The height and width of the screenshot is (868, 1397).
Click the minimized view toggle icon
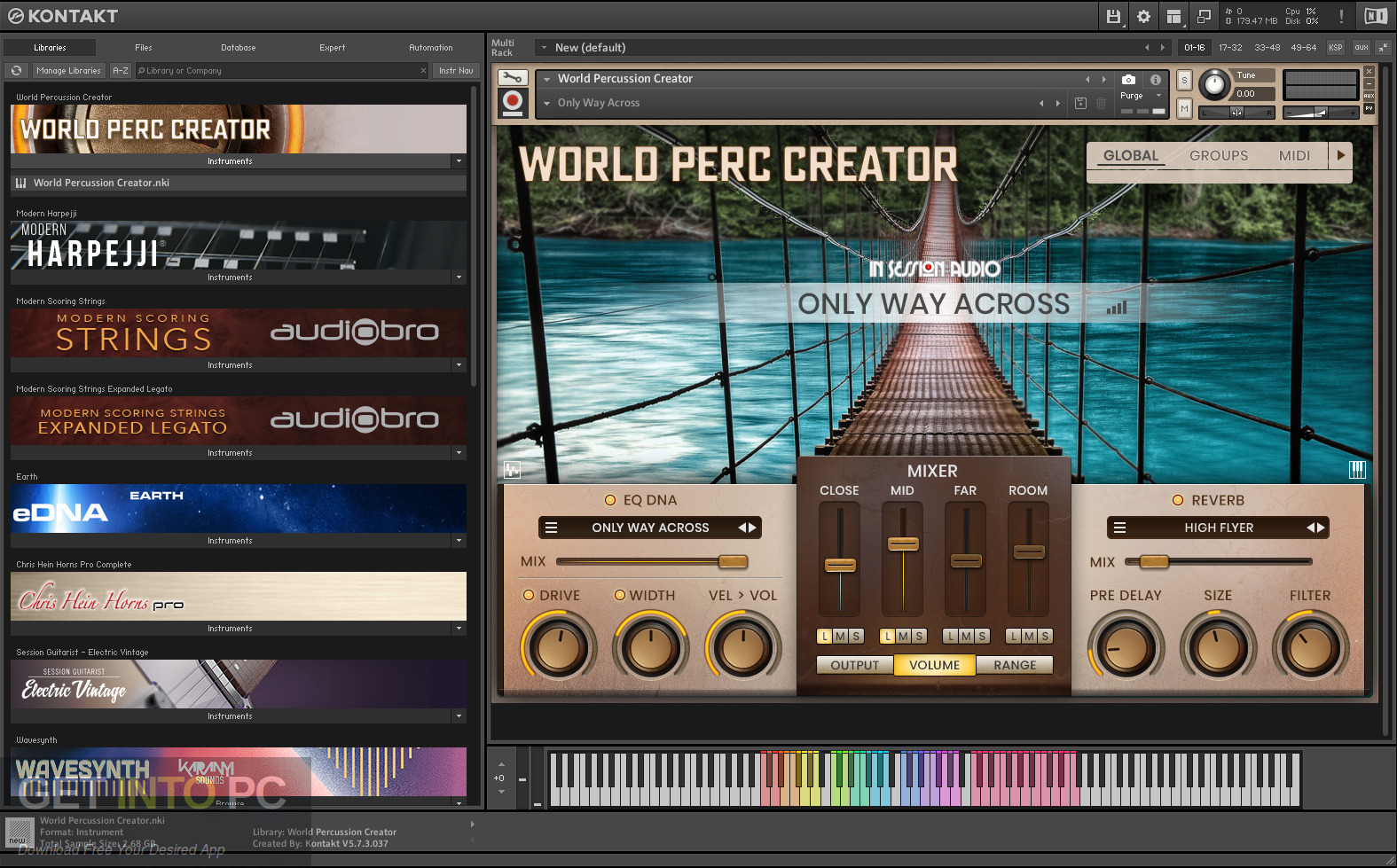pos(1204,16)
